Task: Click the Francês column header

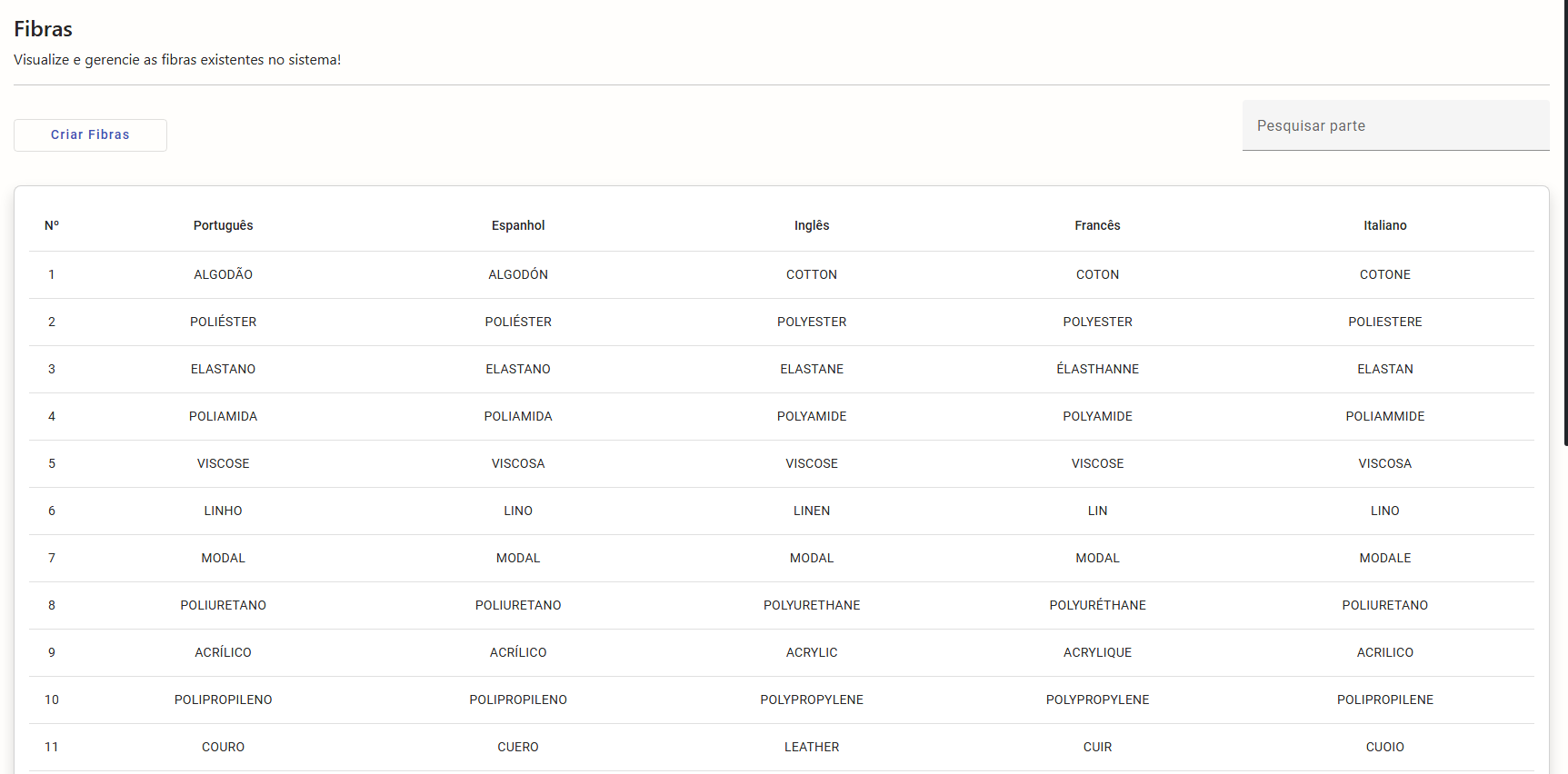Action: 1097,225
